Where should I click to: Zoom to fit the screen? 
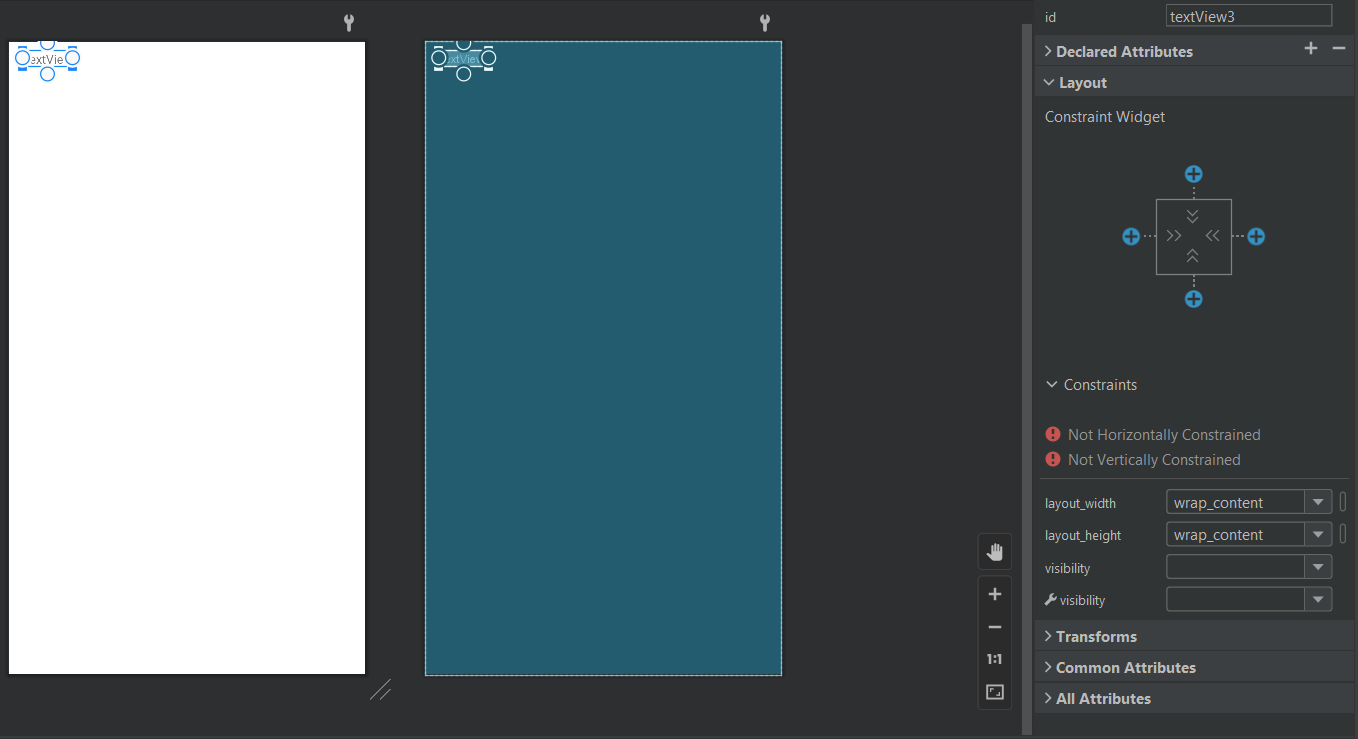coord(994,691)
